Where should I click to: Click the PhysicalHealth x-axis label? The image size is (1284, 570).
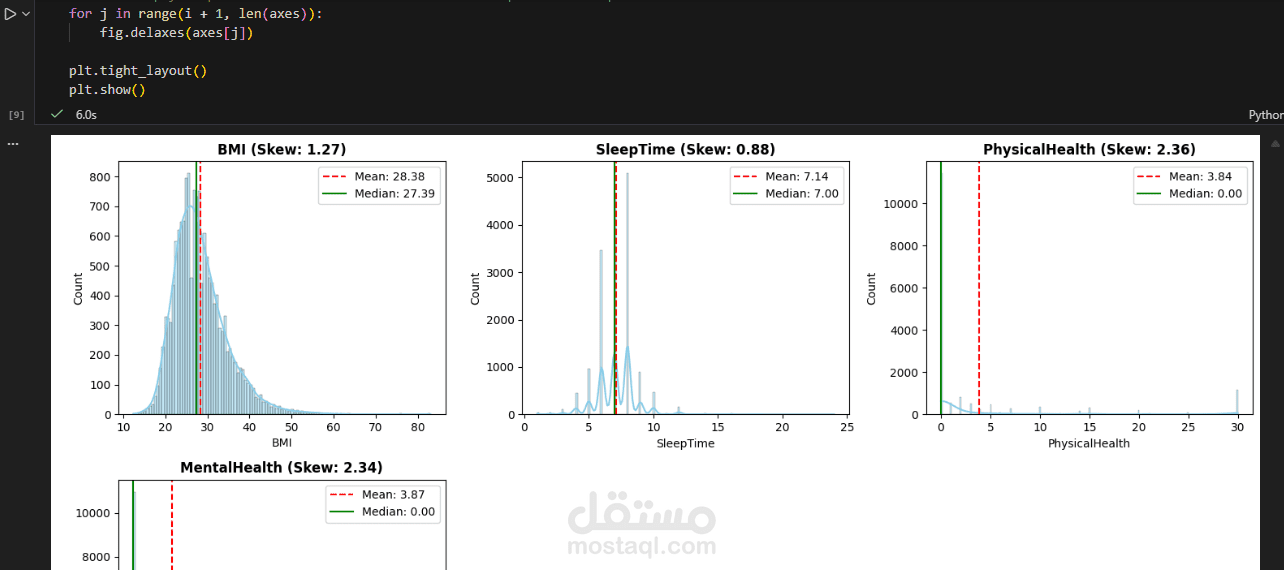tap(1089, 443)
